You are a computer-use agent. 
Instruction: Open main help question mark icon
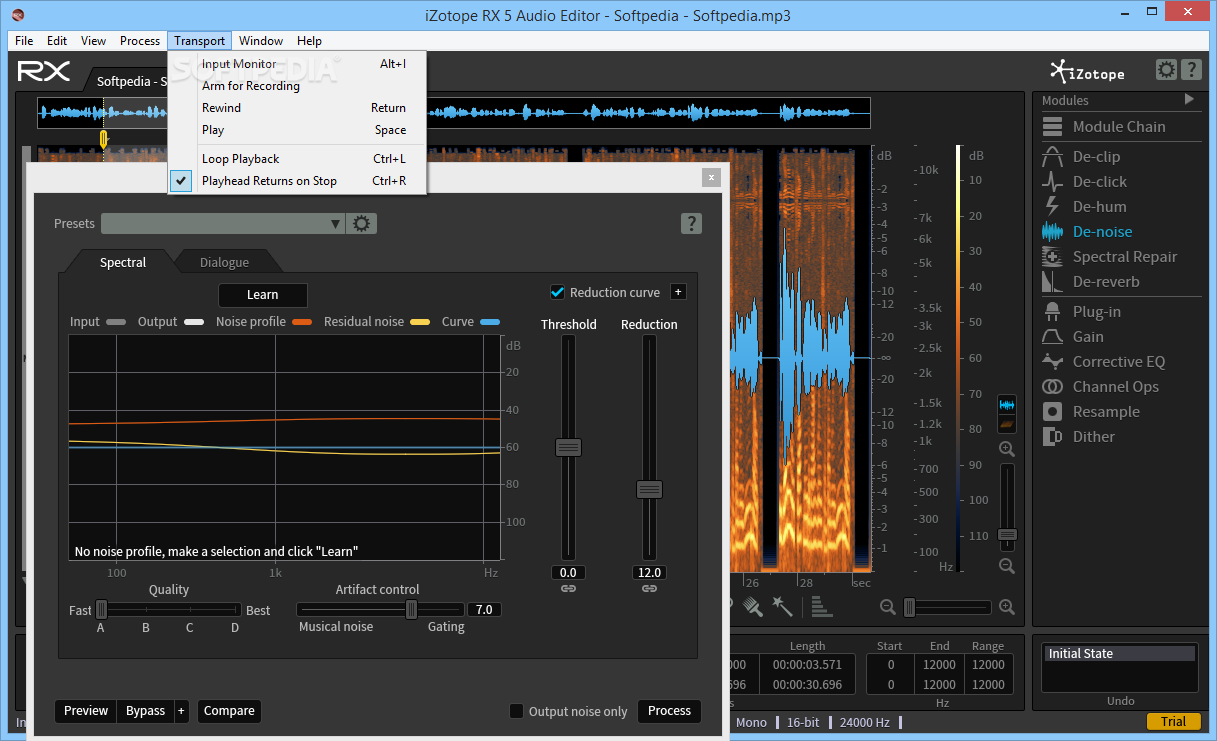click(1190, 70)
